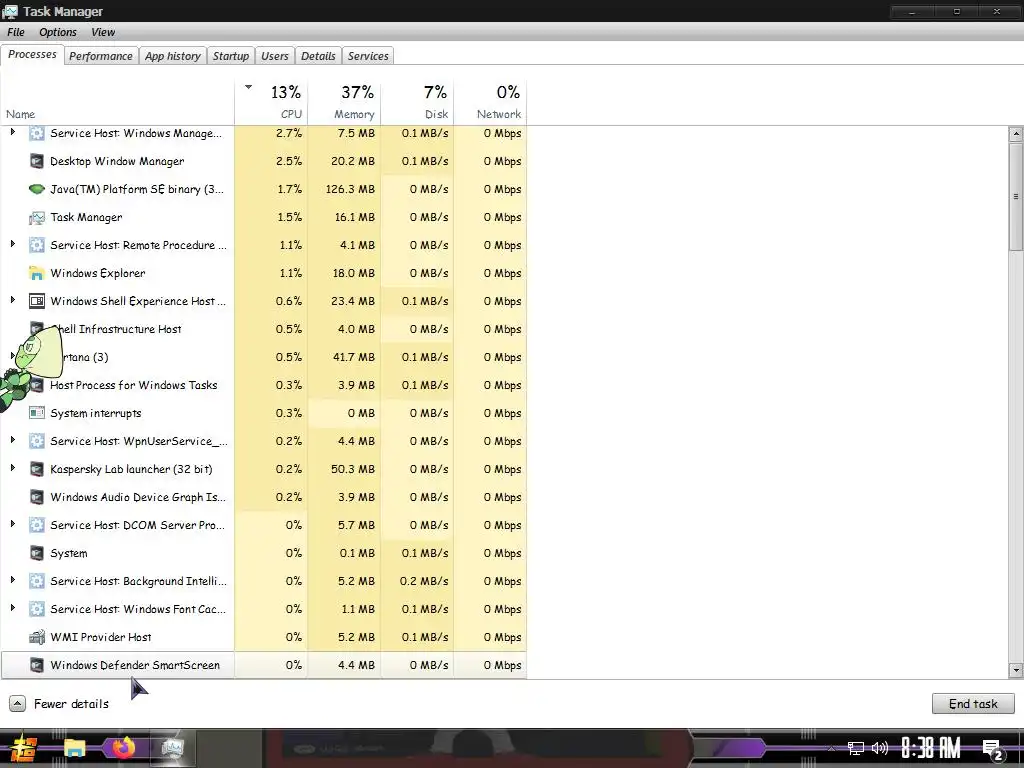
Task: Open the notification action center icon
Action: coord(993,750)
